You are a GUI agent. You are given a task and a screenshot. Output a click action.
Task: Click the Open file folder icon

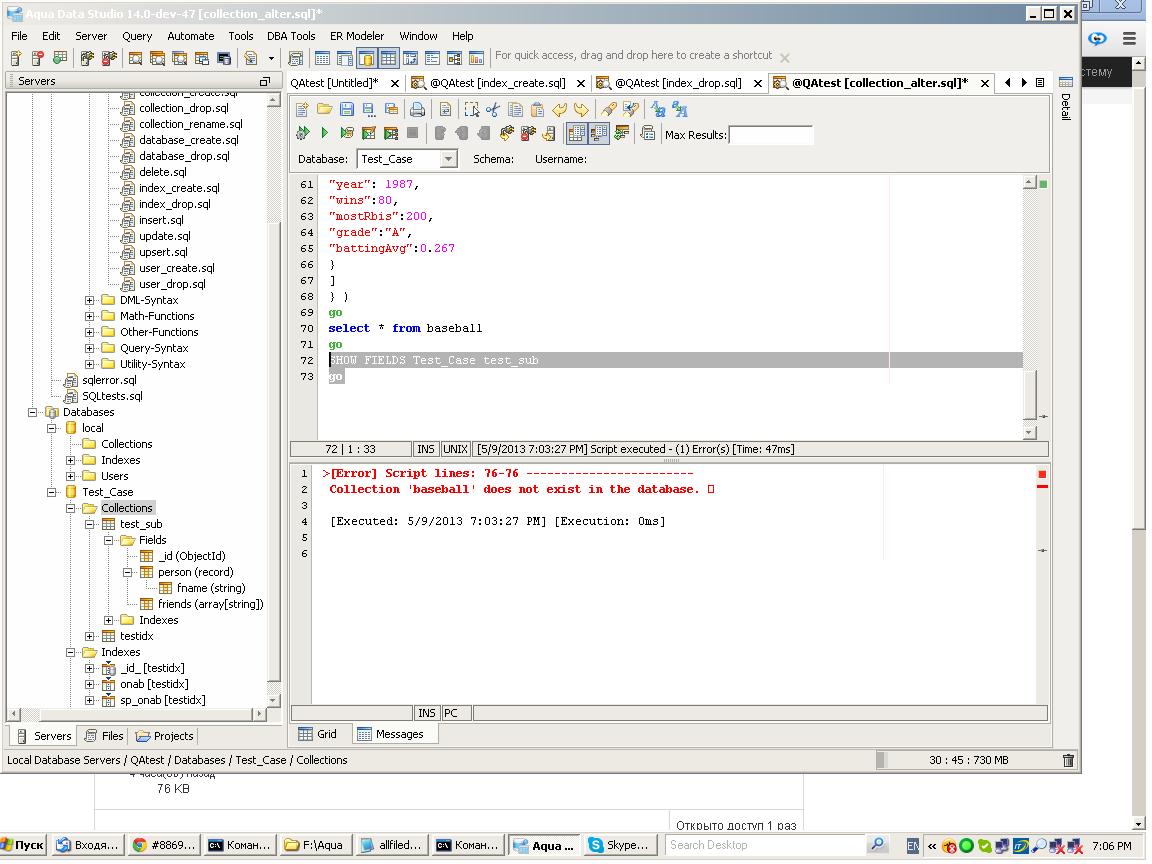coord(324,110)
